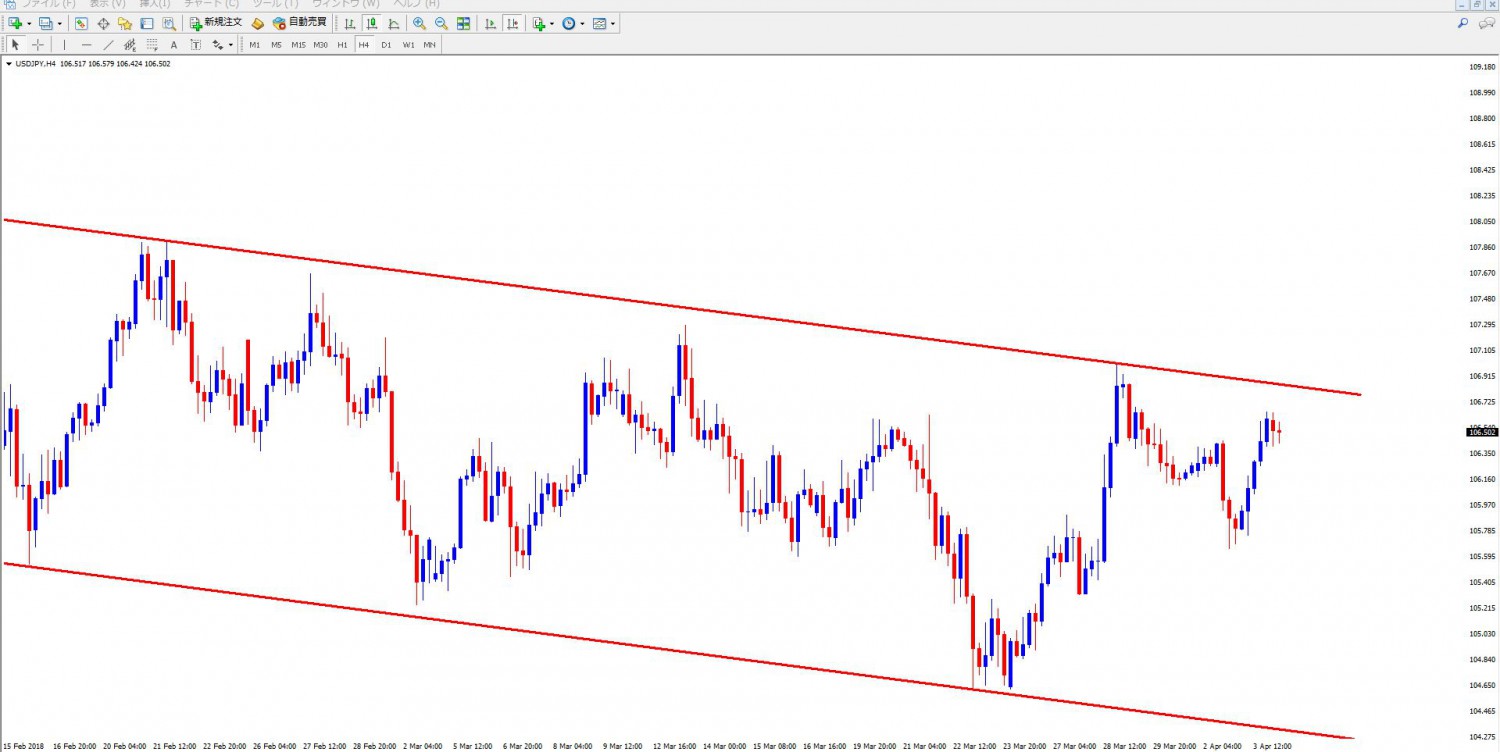Click the 109.180 price scale label
The height and width of the screenshot is (752, 1500).
(x=1481, y=67)
